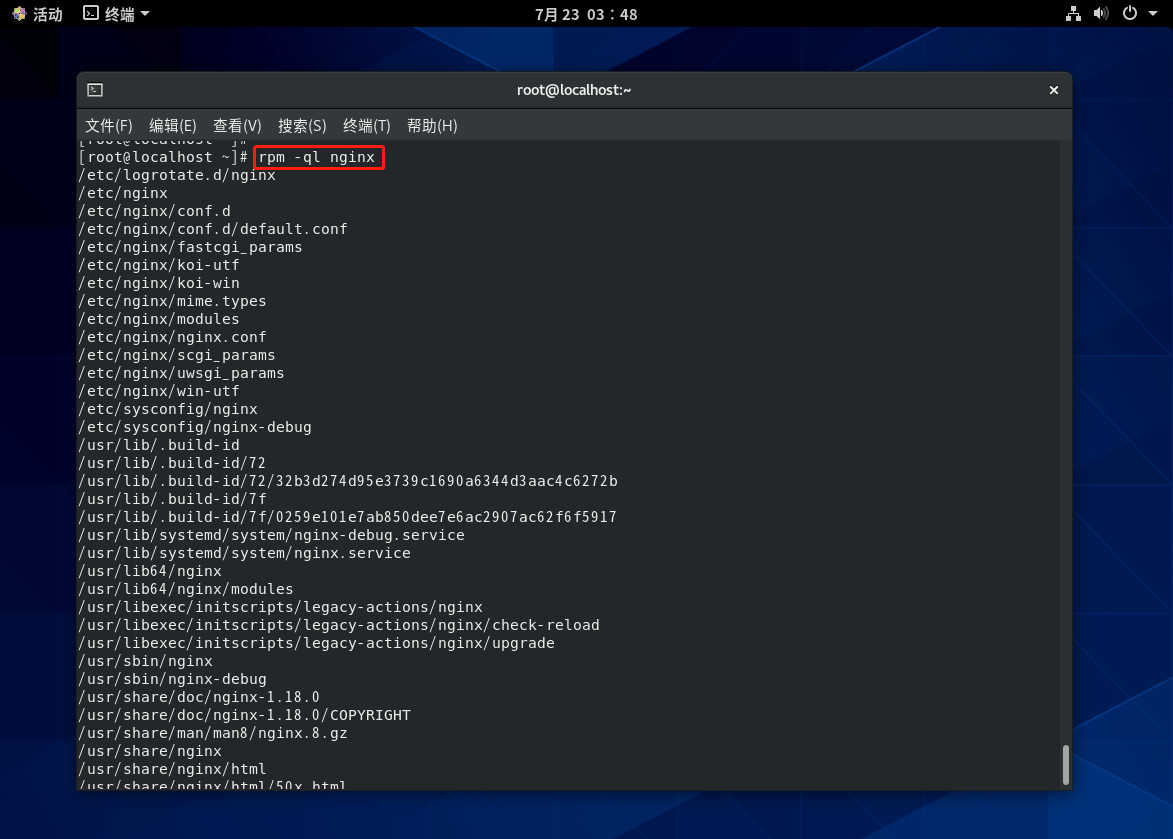Expand the system menu arrow beside the power icon
Image resolution: width=1173 pixels, height=839 pixels.
tap(1153, 14)
